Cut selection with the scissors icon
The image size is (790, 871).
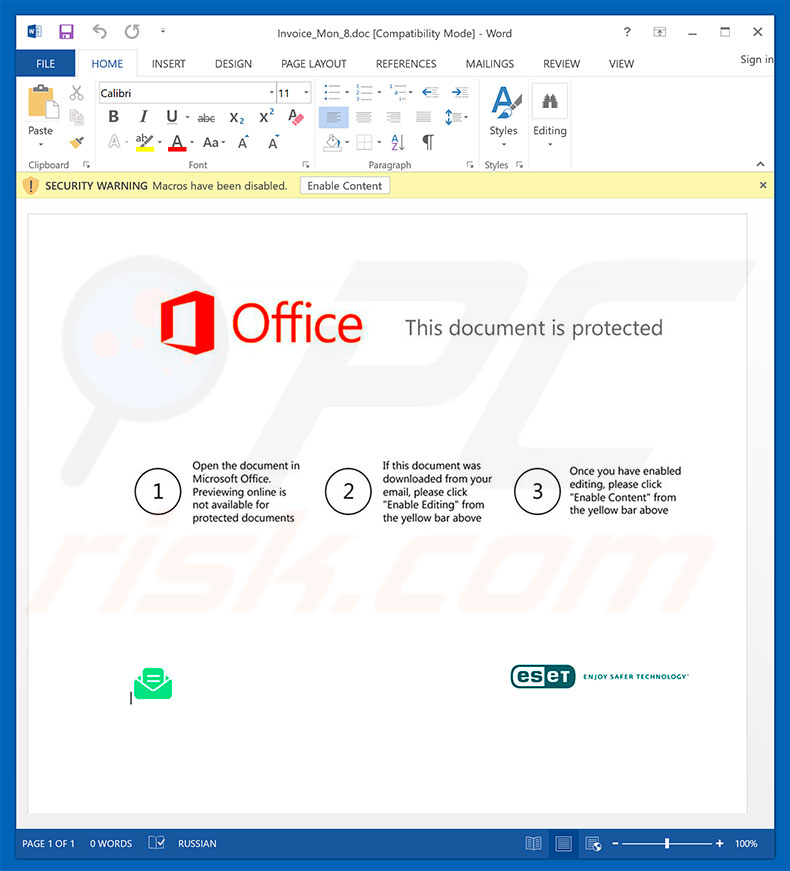point(77,93)
